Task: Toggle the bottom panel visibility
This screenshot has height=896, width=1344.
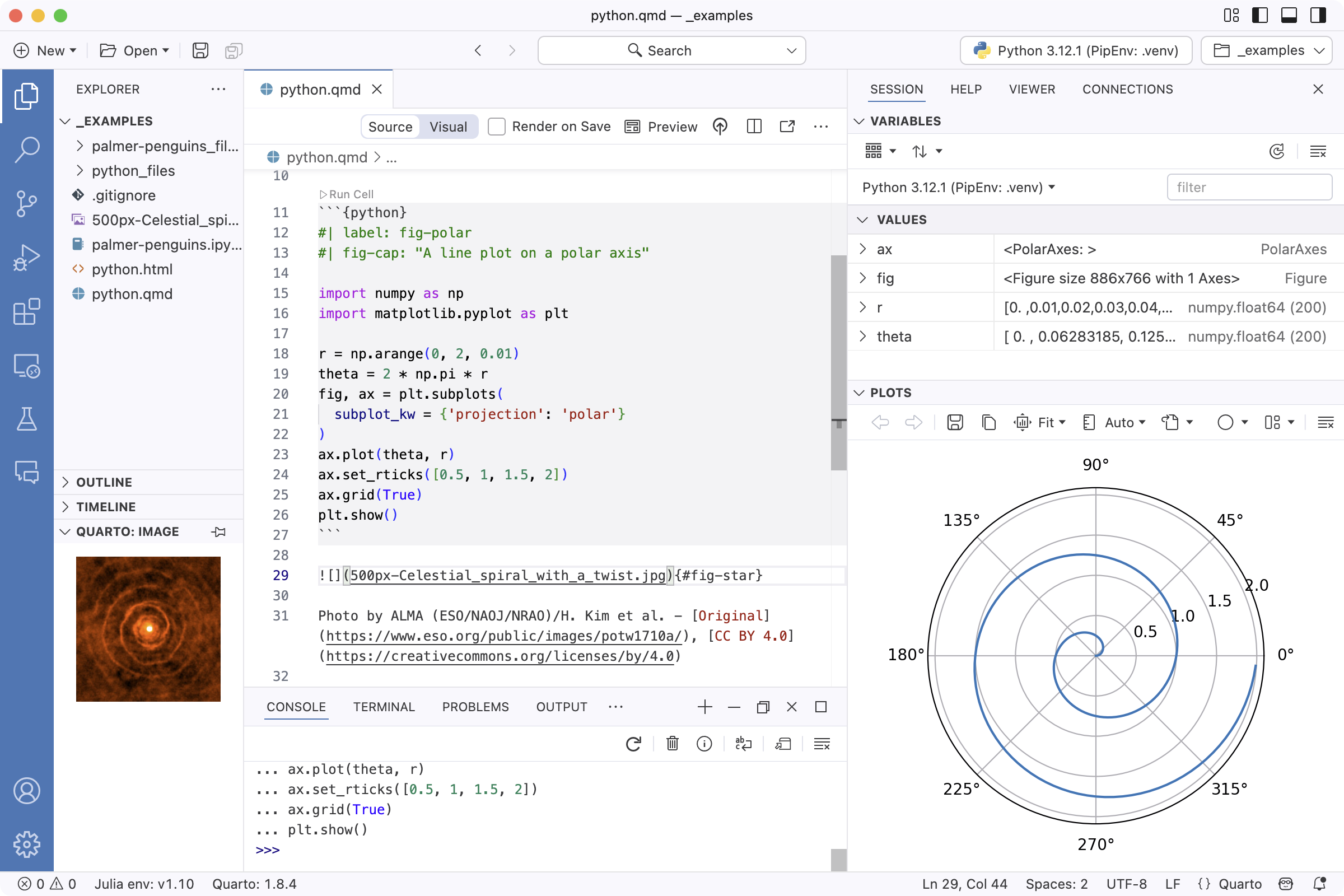Action: click(x=1289, y=16)
